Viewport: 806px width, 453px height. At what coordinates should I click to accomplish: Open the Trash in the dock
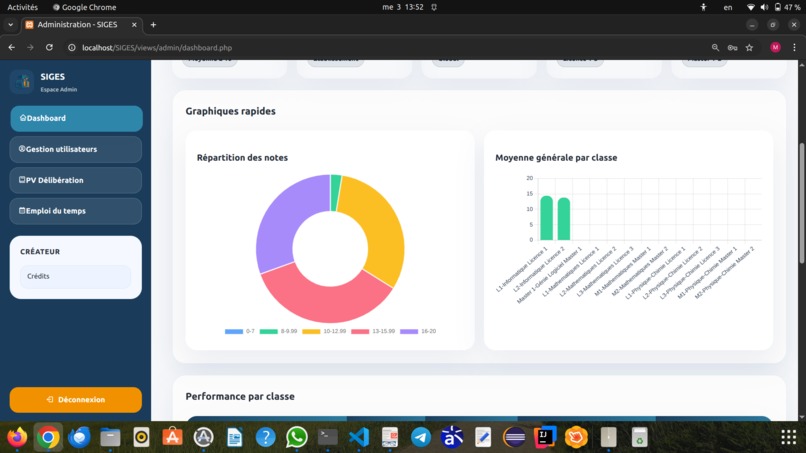(639, 438)
